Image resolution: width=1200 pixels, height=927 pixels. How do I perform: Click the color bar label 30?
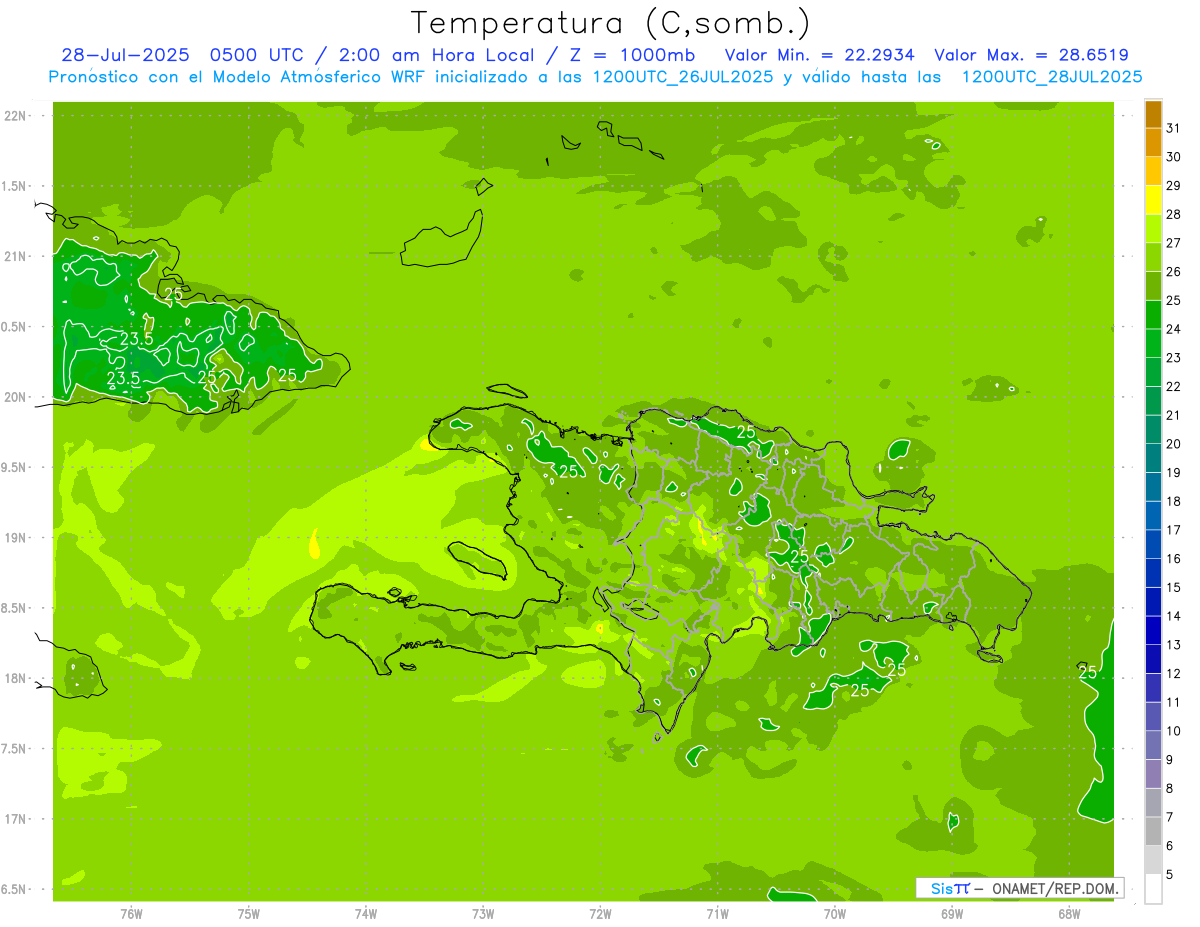(1174, 157)
